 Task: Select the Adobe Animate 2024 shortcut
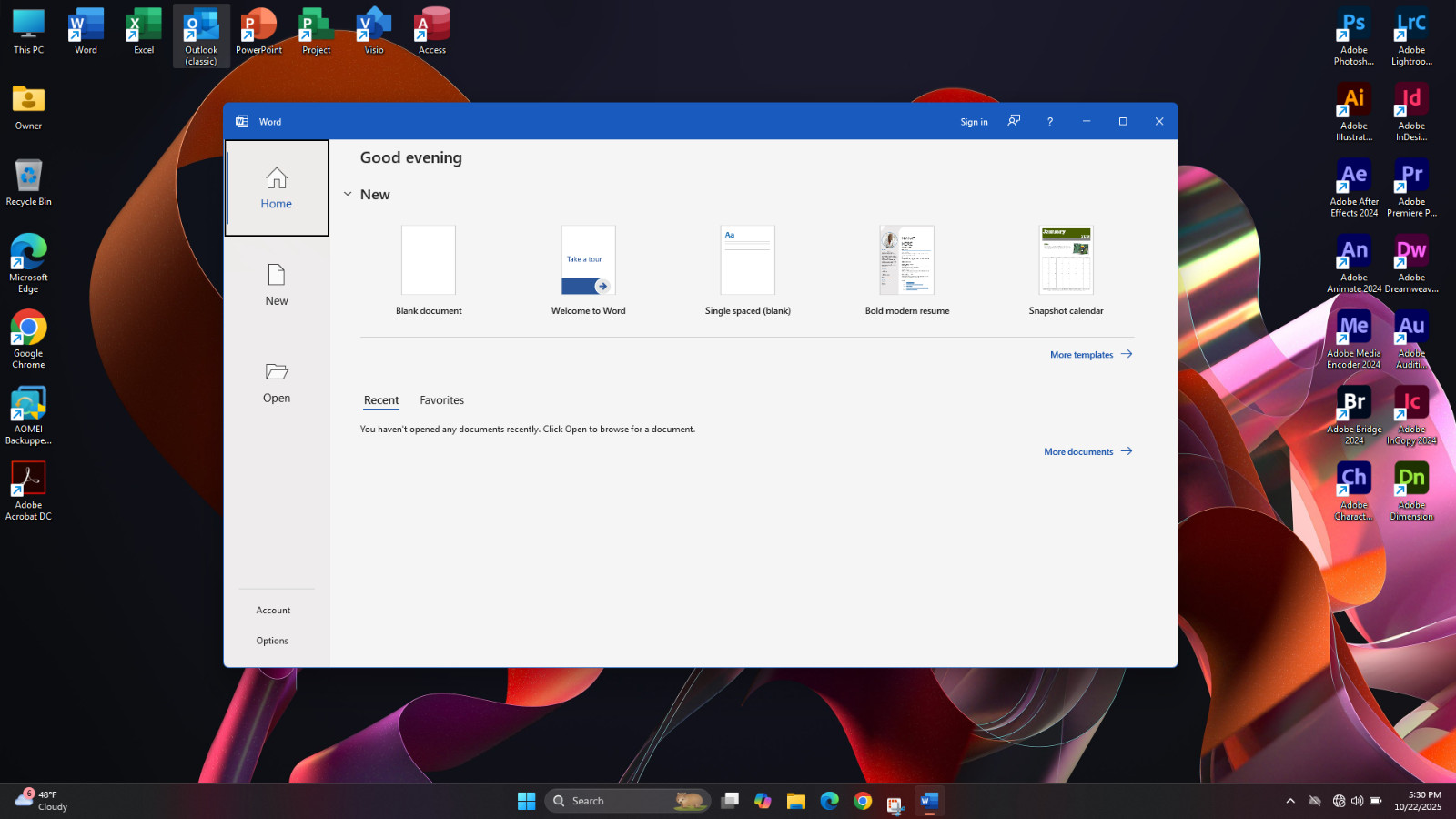click(1354, 264)
